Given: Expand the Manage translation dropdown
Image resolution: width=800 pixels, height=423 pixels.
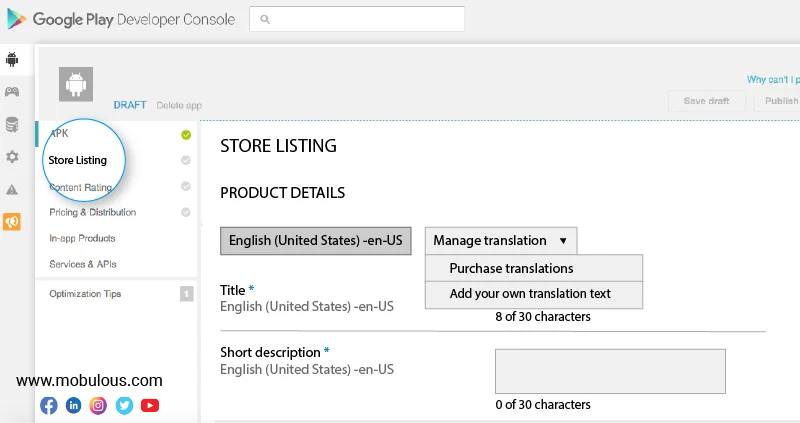Looking at the screenshot, I should pos(500,241).
